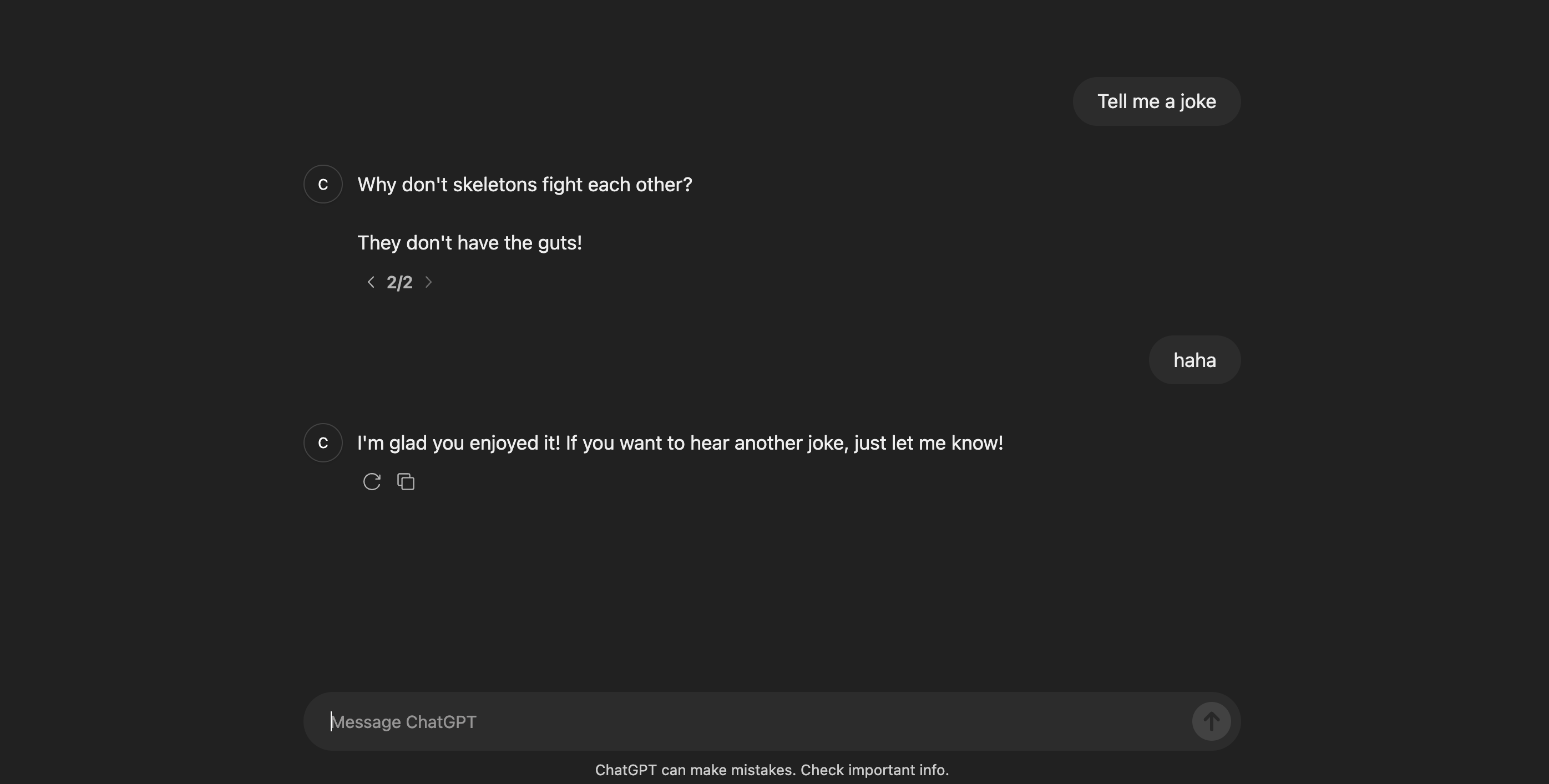Select the "Tell me a joke" message bubble
The width and height of the screenshot is (1549, 784).
[x=1156, y=101]
